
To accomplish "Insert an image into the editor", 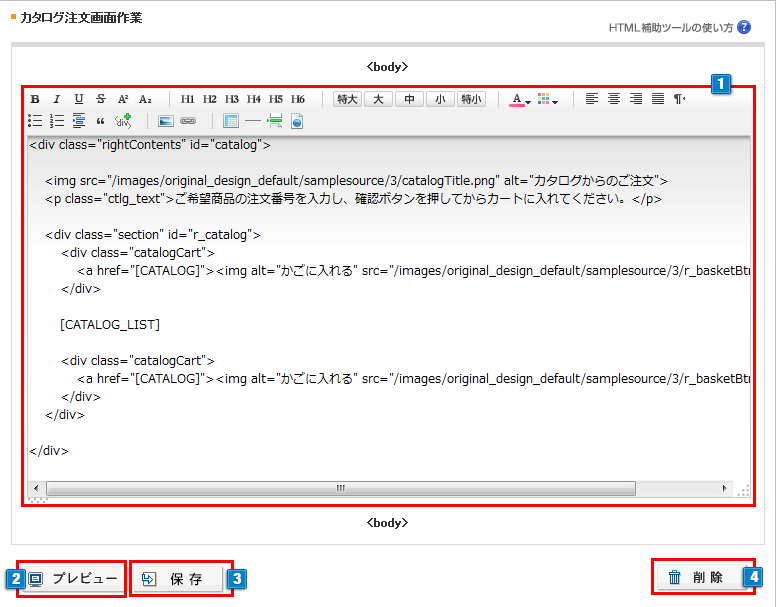I will click(x=166, y=121).
